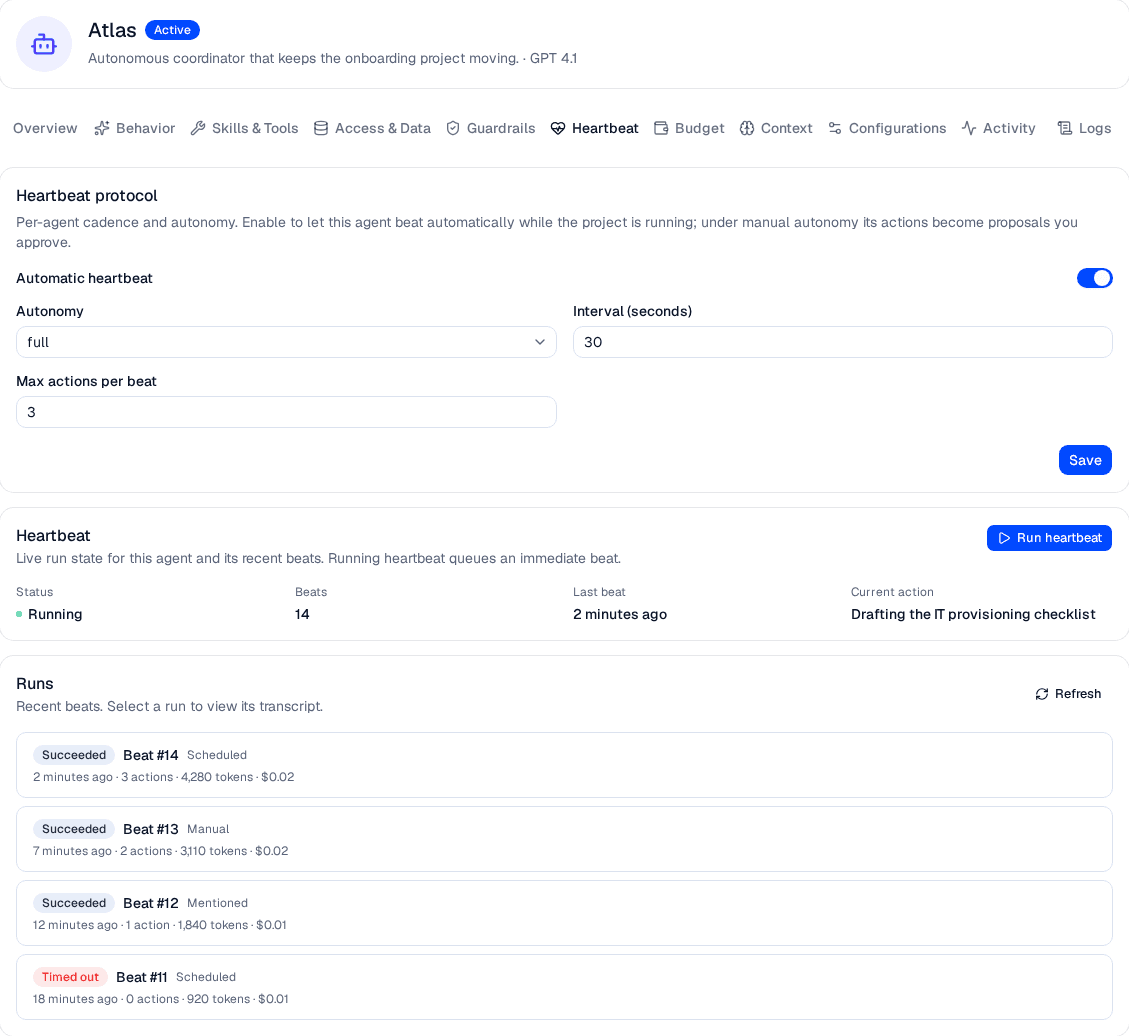Open the Overview tab
Screen dimensions: 1129x1036
45,128
